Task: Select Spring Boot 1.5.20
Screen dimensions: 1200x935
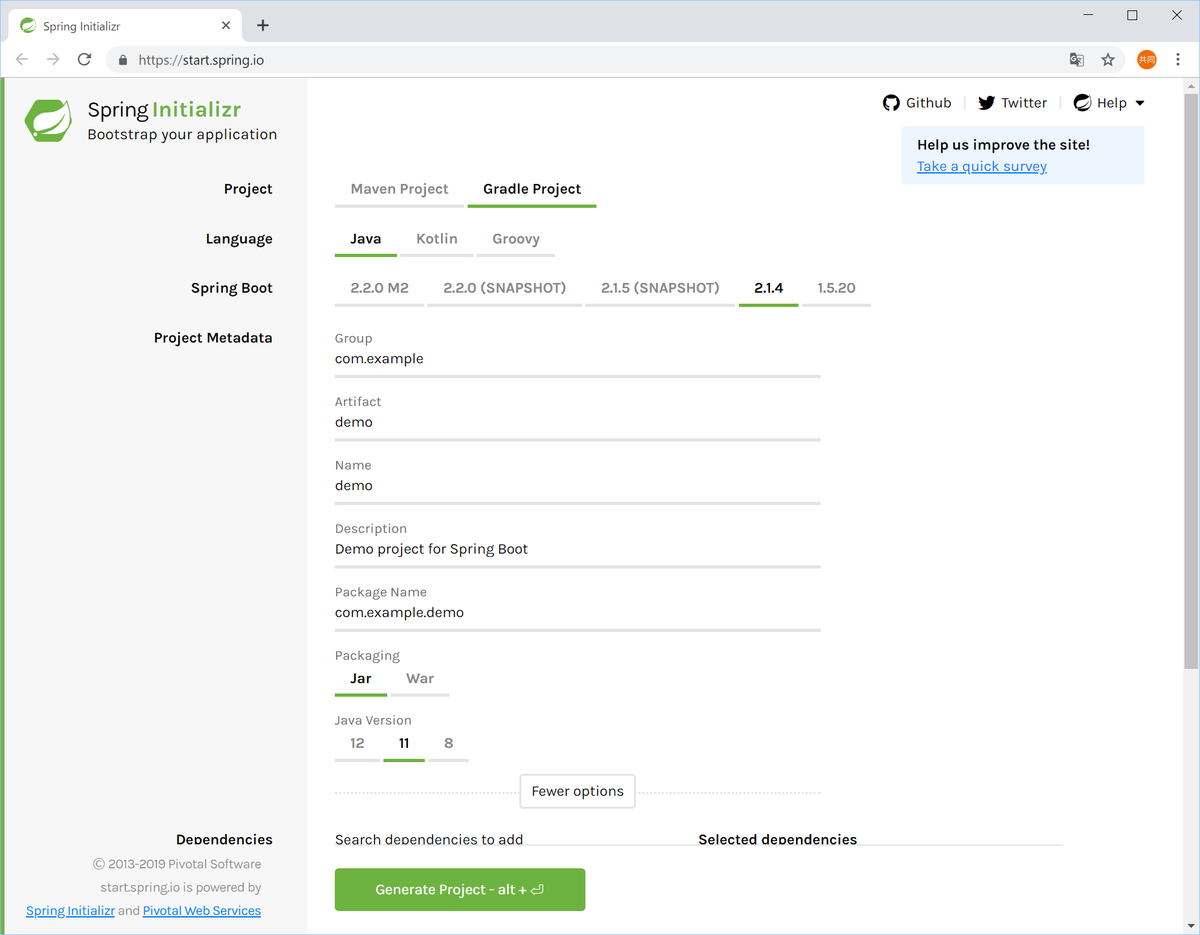Action: [x=836, y=288]
